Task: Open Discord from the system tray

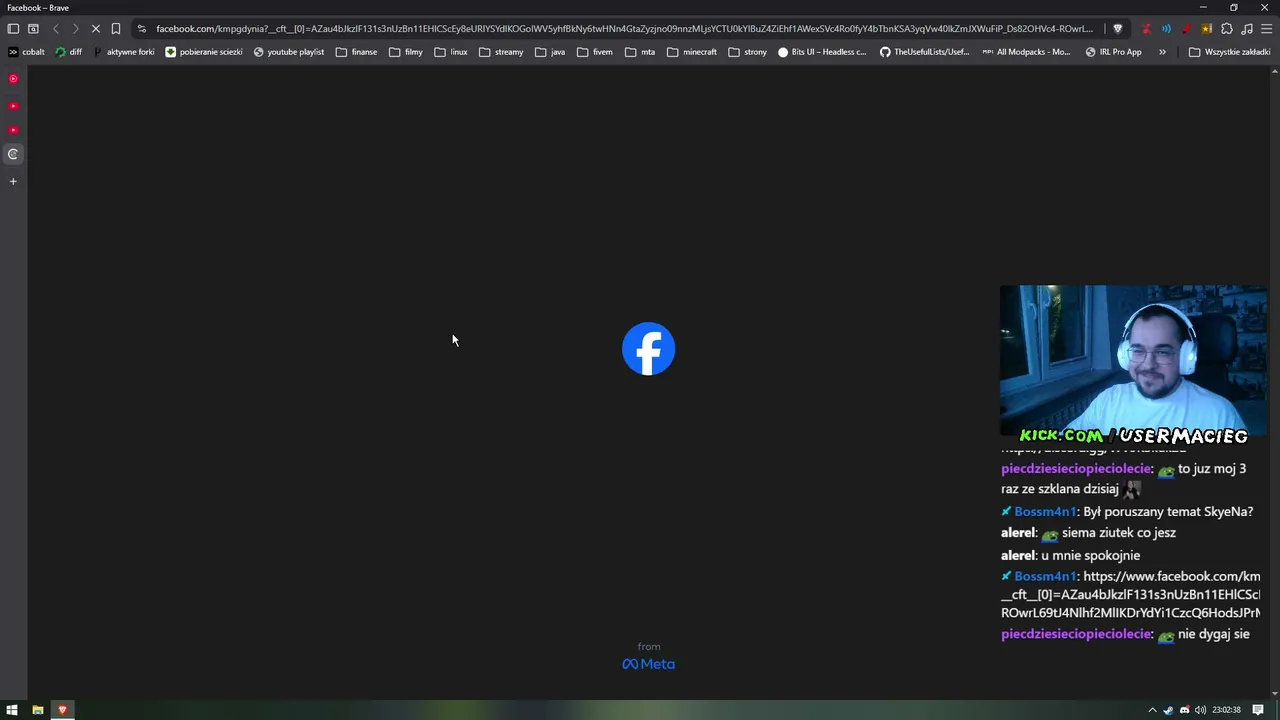Action: click(1185, 710)
